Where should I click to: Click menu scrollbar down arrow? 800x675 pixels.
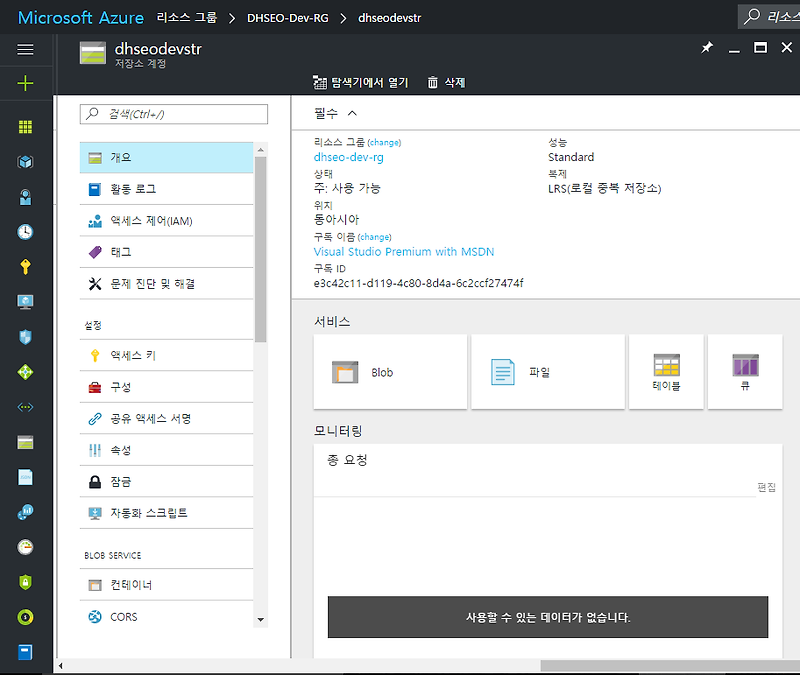261,620
